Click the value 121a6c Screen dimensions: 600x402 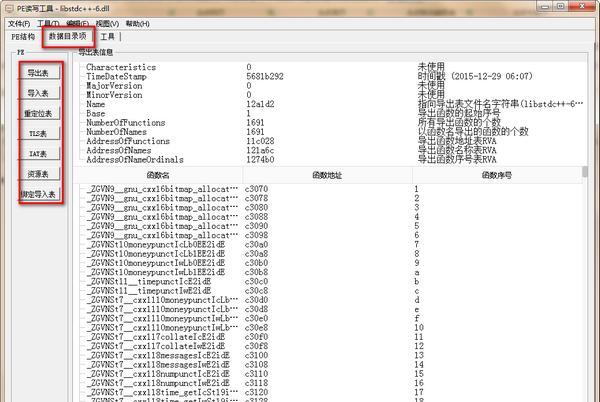260,150
